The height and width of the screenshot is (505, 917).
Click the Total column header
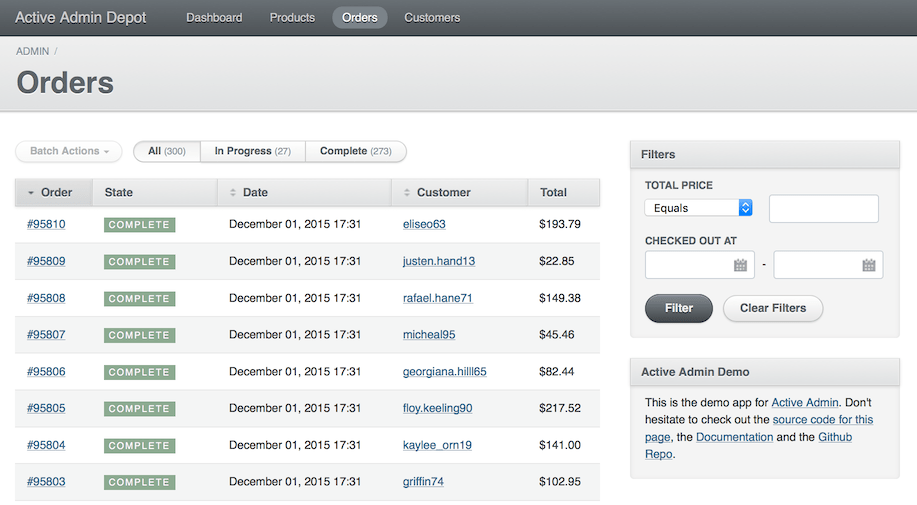pos(564,192)
